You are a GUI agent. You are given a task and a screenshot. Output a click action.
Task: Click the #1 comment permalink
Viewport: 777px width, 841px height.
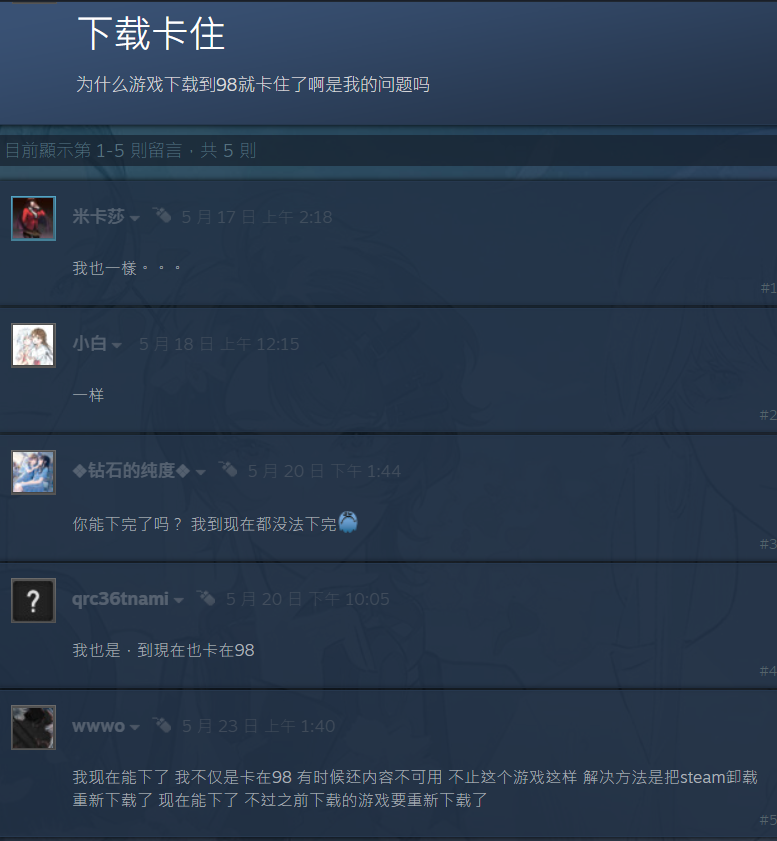pos(768,289)
